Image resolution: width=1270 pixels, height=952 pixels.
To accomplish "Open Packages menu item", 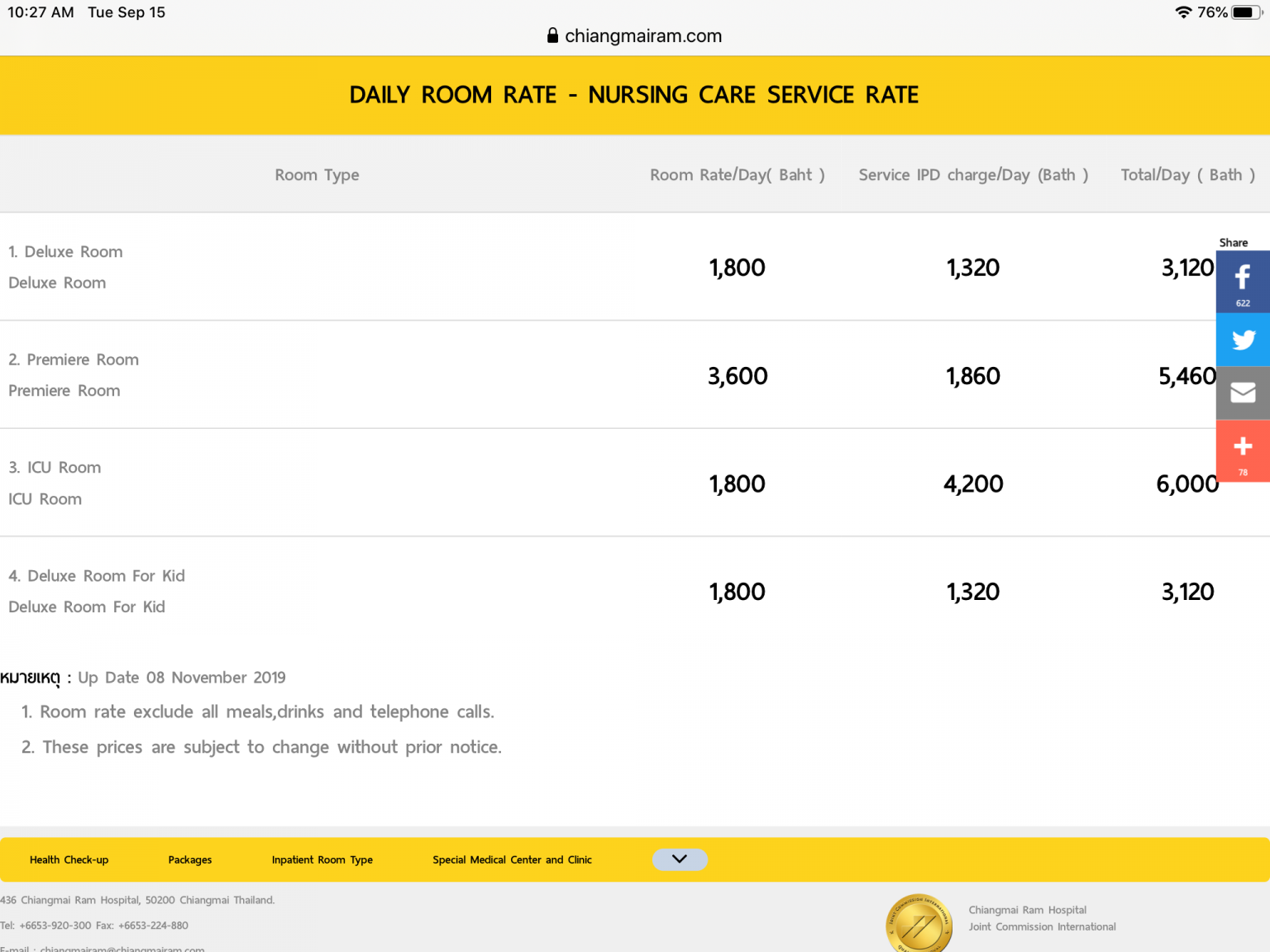I will click(x=189, y=859).
